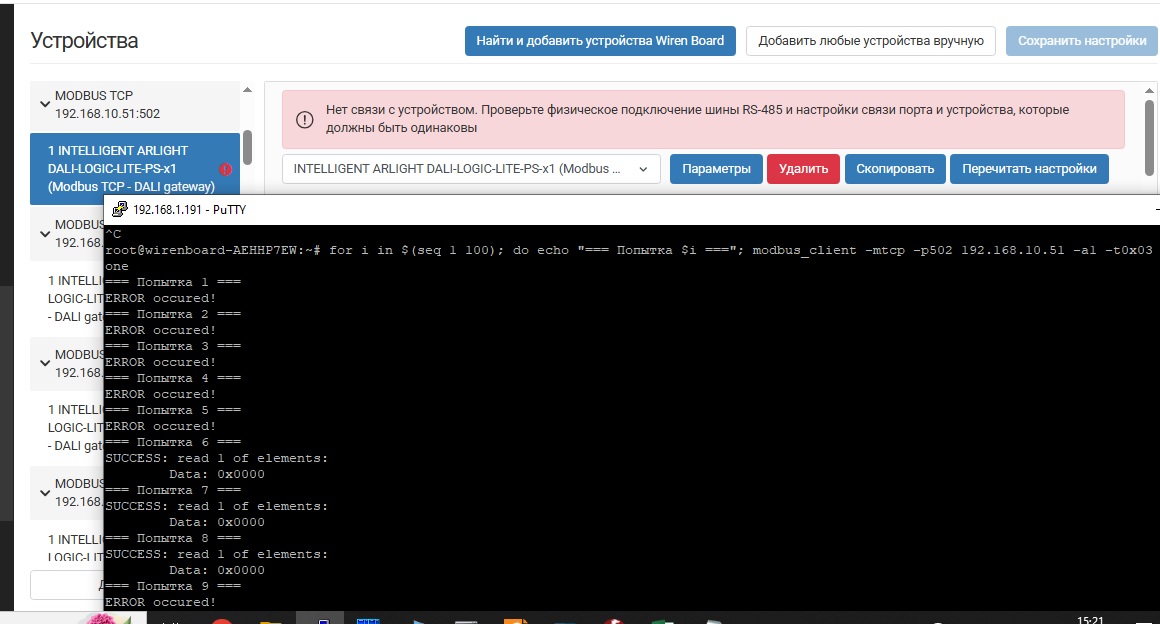Image resolution: width=1160 pixels, height=624 pixels.
Task: Collapse the MODBUS TCP 192.168.10.51:502 port
Action: pos(45,104)
